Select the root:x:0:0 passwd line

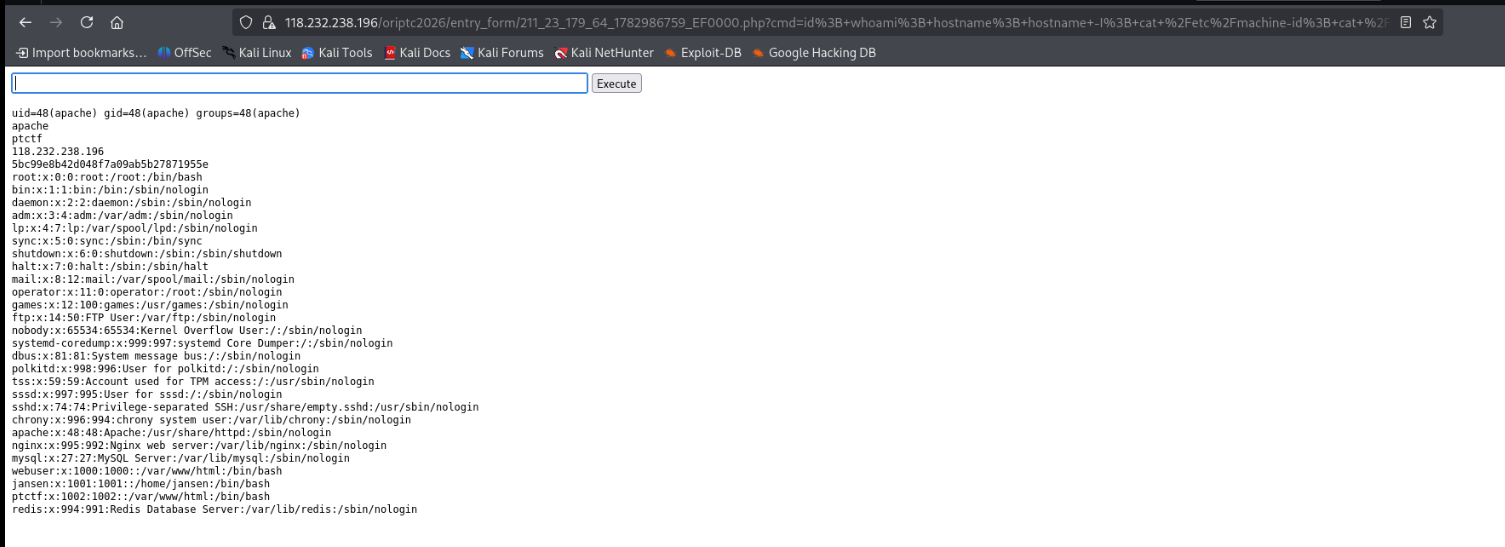pyautogui.click(x=107, y=177)
